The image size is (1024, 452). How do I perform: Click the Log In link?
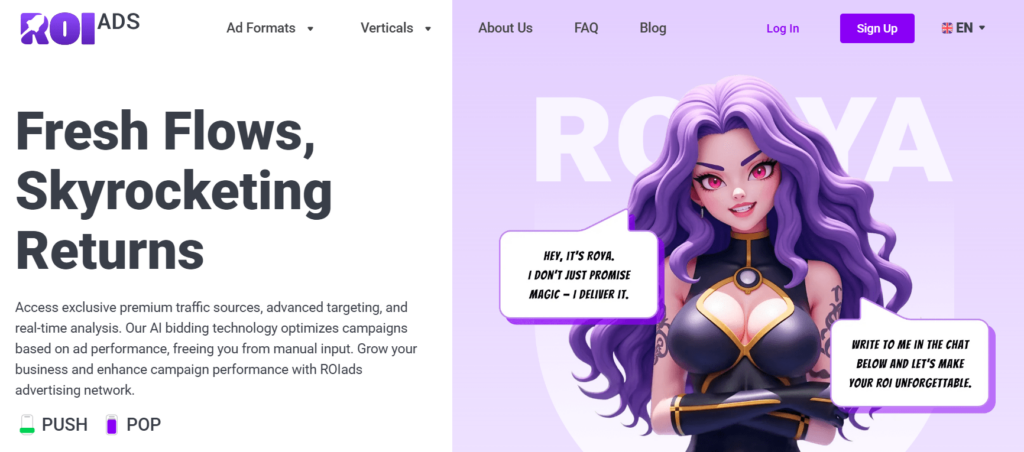(782, 29)
